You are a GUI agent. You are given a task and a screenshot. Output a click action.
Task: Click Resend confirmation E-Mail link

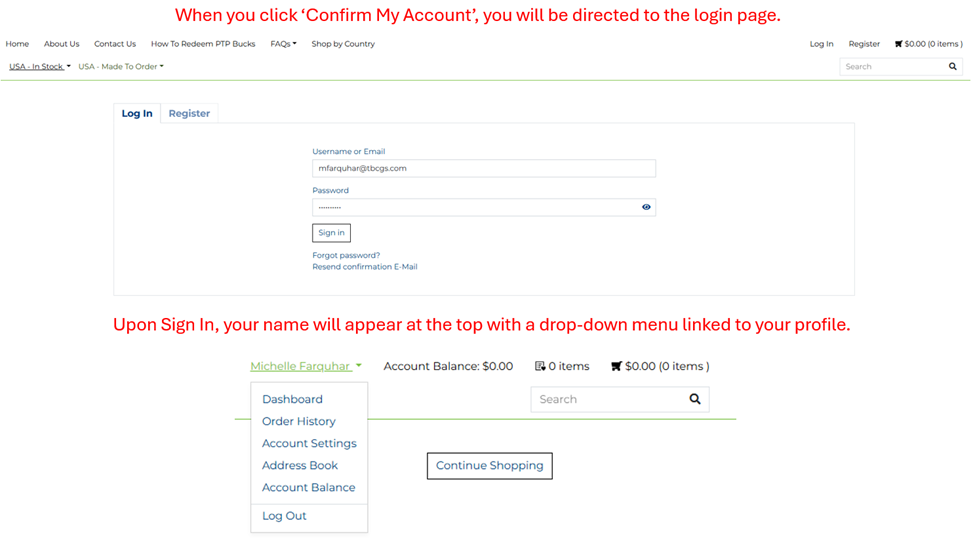364,267
